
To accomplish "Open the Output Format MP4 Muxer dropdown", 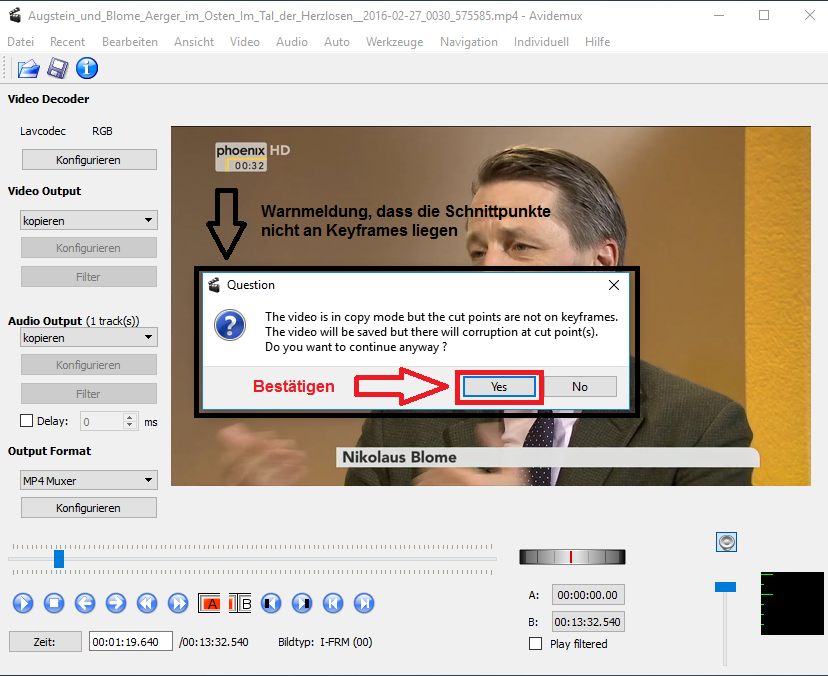I will pos(89,481).
